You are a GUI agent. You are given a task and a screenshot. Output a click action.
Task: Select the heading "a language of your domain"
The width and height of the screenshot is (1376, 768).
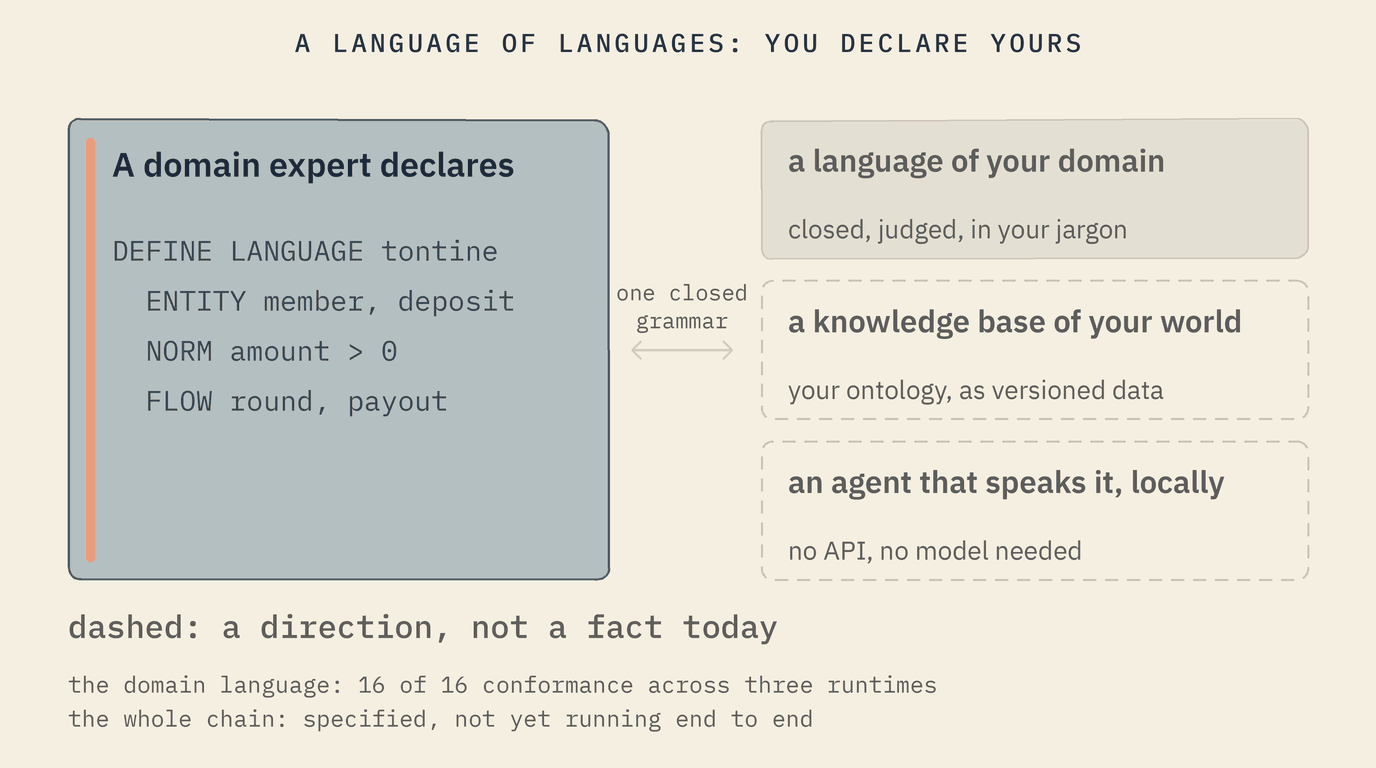(976, 161)
